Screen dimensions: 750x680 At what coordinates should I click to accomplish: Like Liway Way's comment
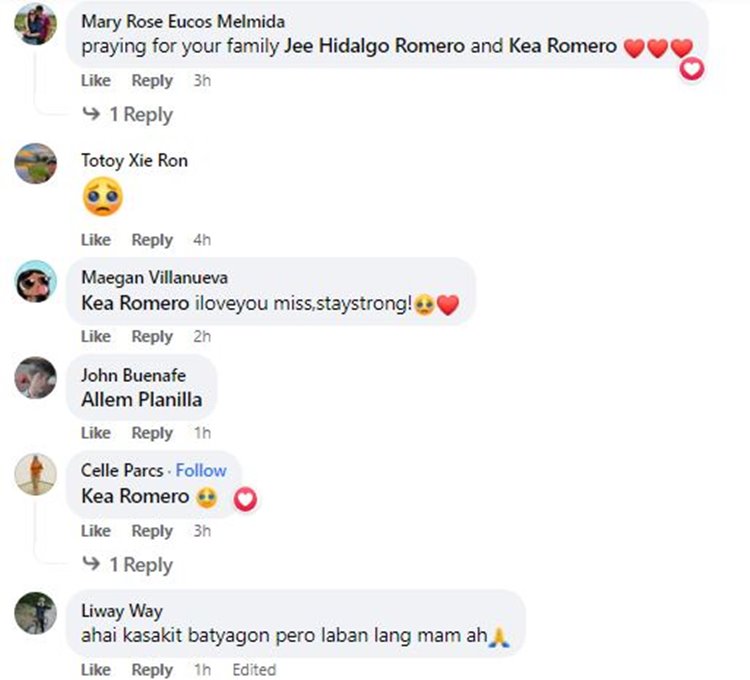pos(96,669)
